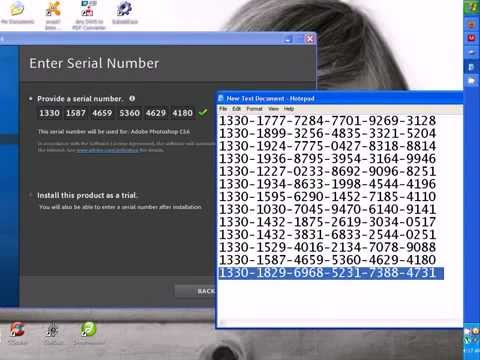Click the Back button in the installer

pos(196,291)
